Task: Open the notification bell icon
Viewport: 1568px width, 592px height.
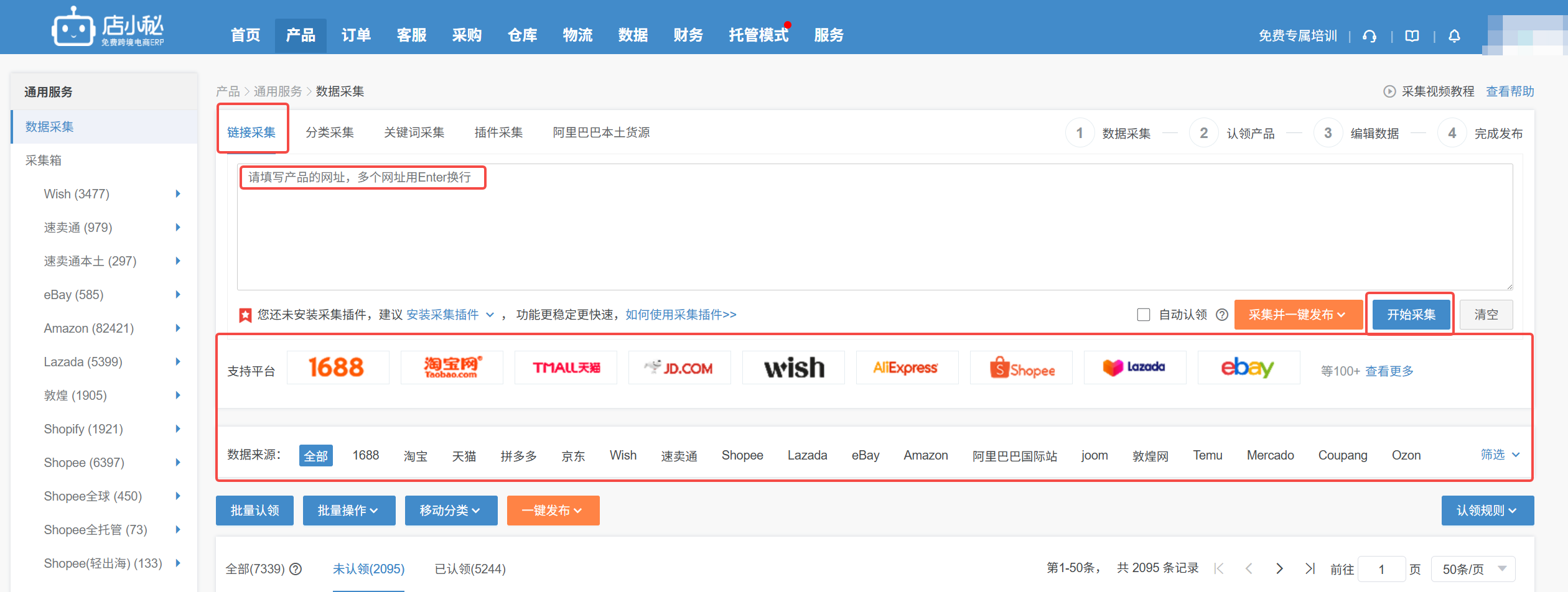Action: point(1454,36)
